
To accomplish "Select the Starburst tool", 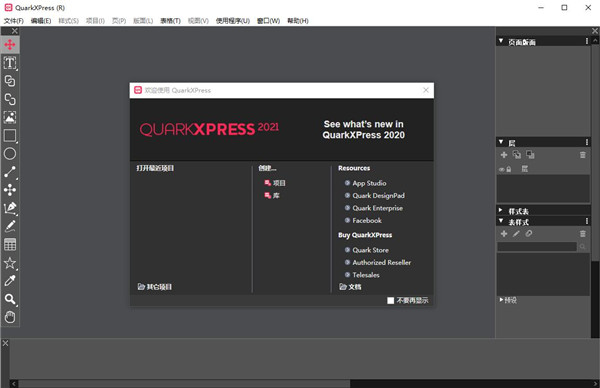I will click(10, 263).
